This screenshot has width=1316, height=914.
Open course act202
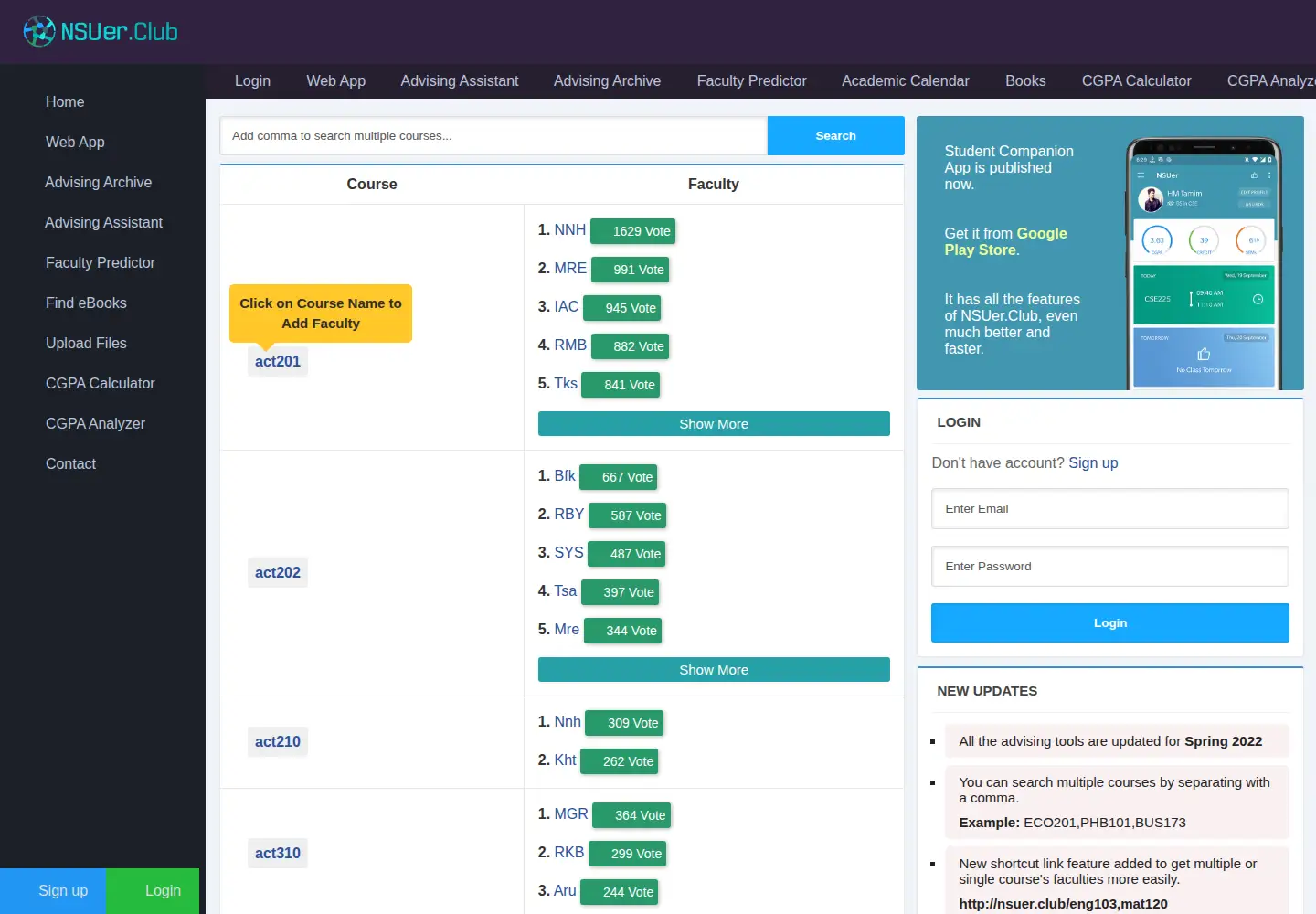(x=278, y=572)
